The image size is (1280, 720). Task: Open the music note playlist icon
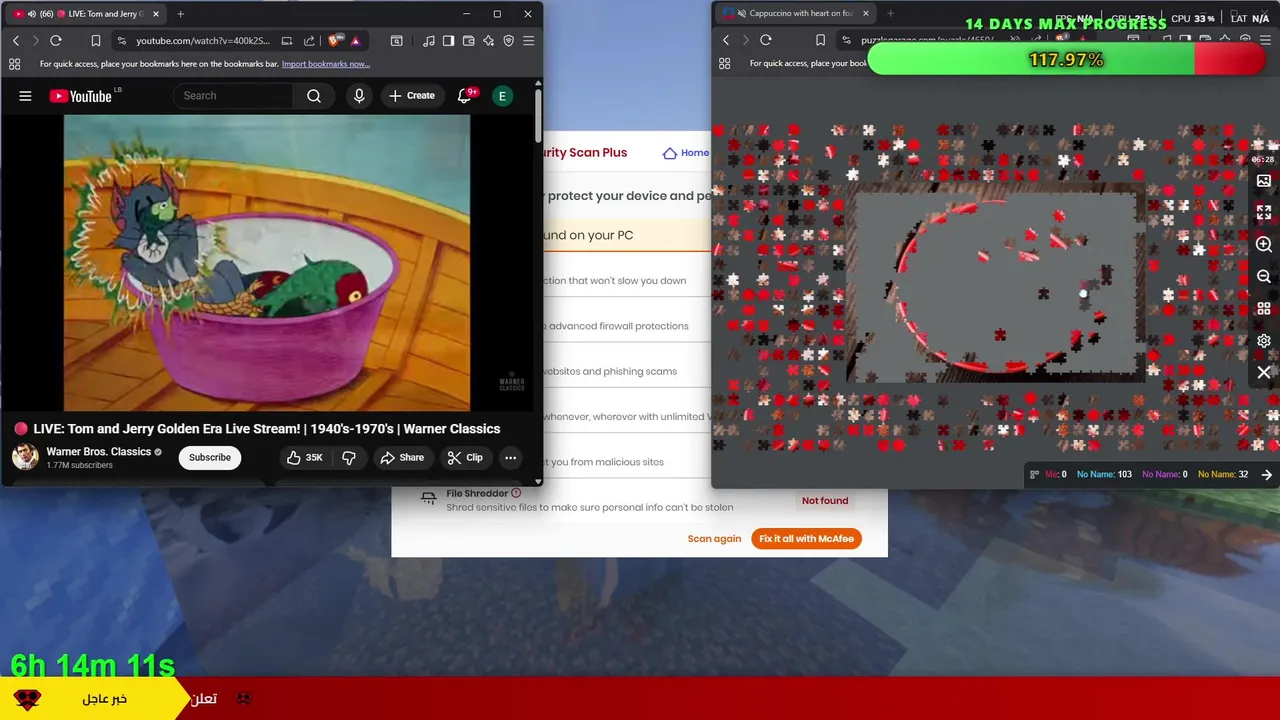click(x=429, y=41)
